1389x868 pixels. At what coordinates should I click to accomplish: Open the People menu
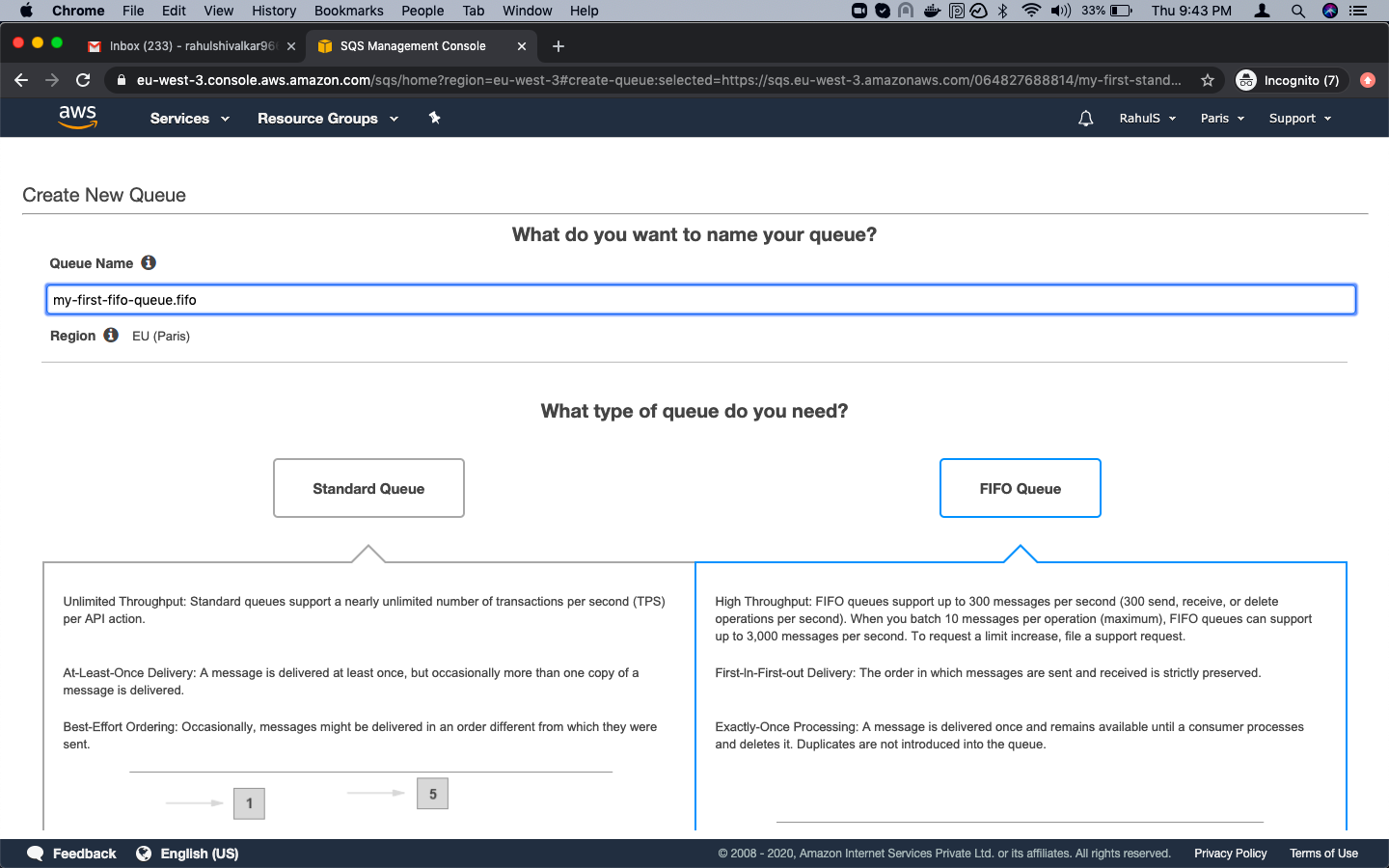[422, 11]
